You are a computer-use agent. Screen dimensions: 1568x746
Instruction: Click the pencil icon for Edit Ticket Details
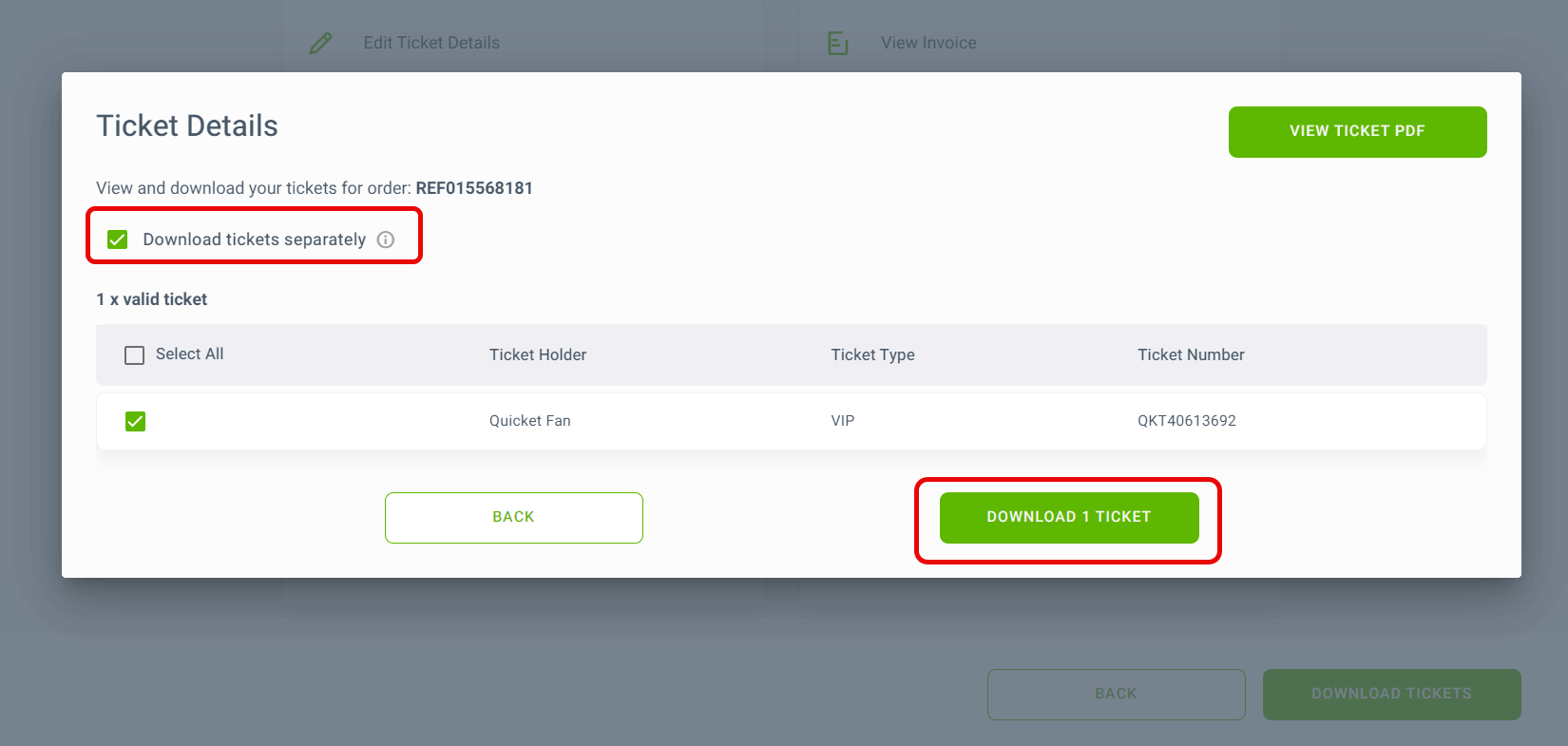tap(321, 43)
